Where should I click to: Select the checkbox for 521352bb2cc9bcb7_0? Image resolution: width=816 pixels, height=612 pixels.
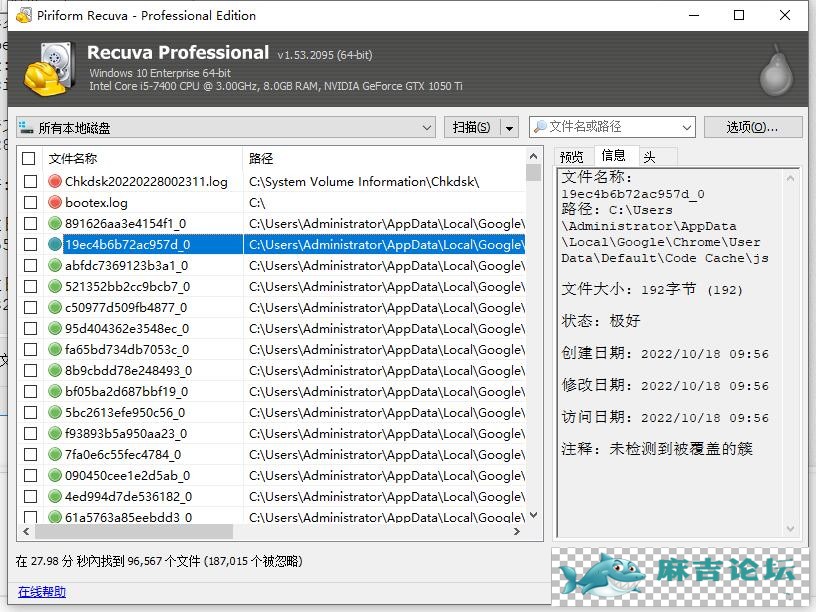point(31,286)
